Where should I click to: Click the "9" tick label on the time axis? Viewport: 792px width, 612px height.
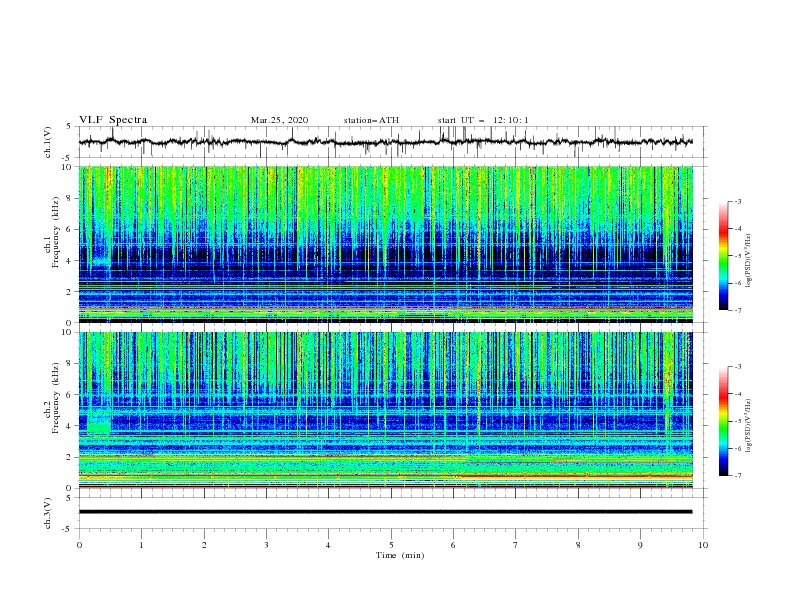tap(640, 545)
